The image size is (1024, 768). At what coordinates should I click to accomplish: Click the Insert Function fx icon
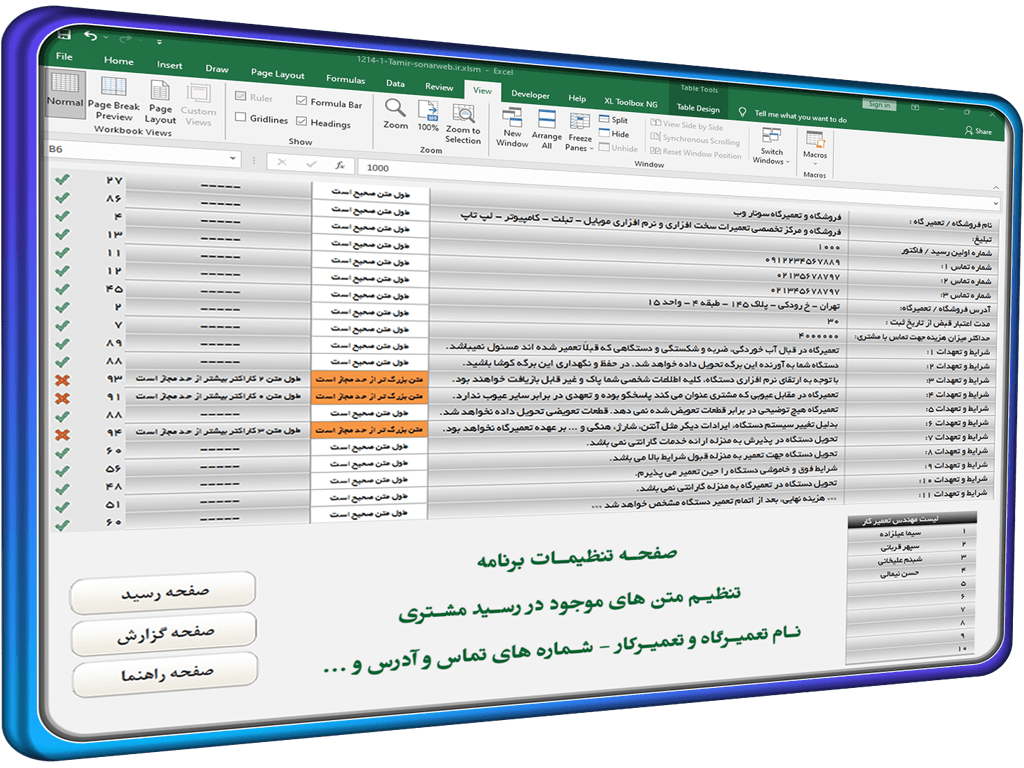(340, 165)
